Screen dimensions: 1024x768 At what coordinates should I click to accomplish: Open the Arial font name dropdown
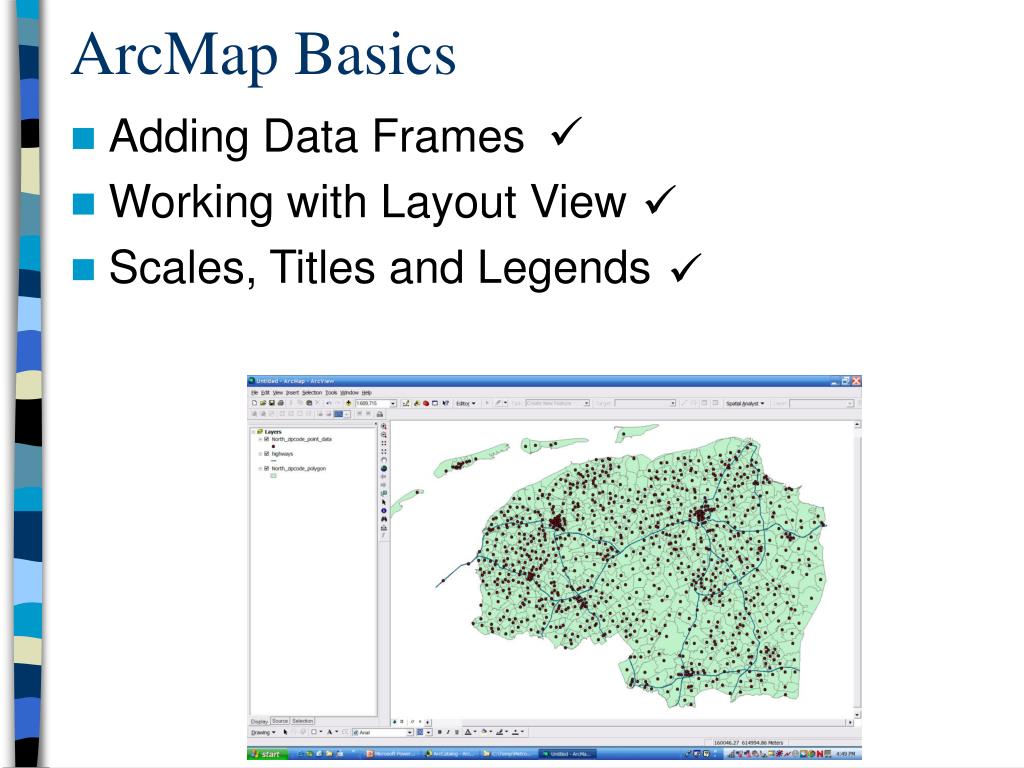tap(409, 732)
